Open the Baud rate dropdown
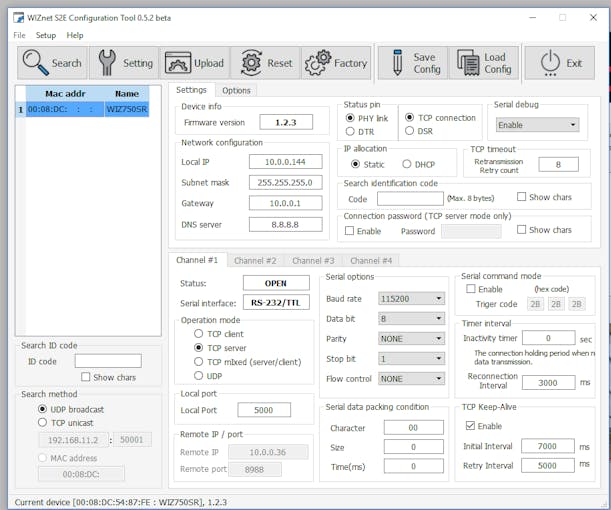 point(410,298)
